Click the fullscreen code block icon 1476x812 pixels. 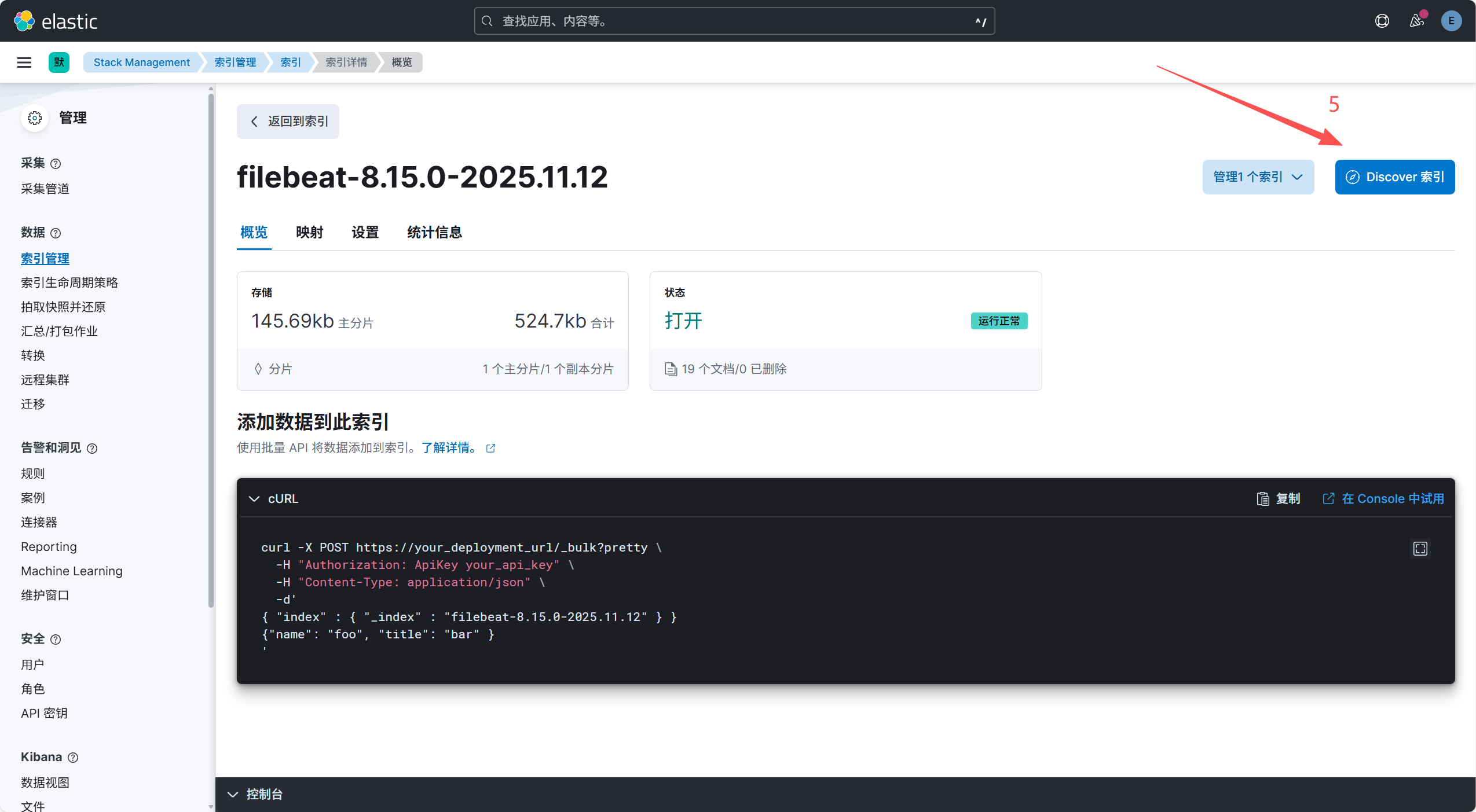(1420, 548)
